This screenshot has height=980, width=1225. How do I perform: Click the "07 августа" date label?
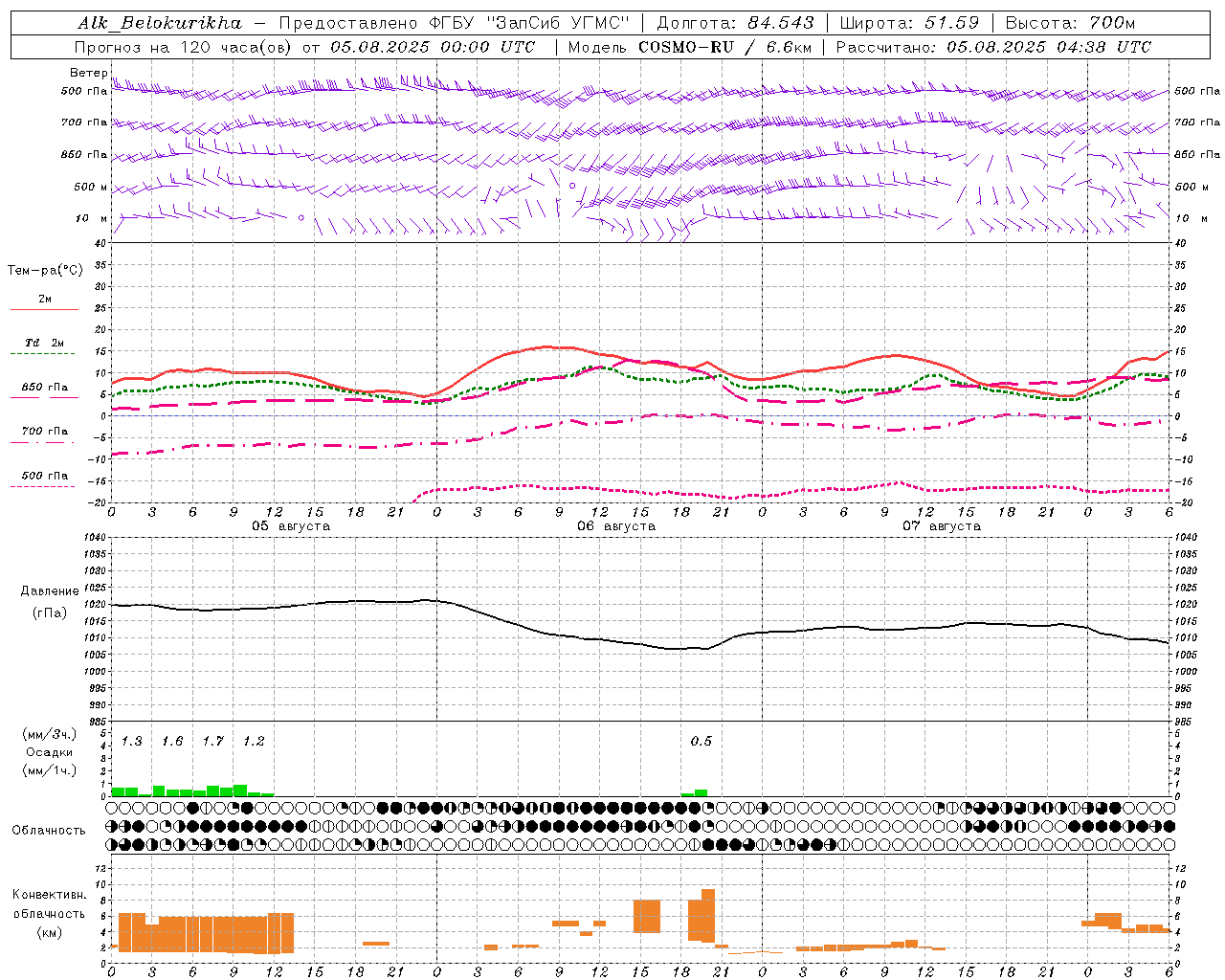(942, 526)
